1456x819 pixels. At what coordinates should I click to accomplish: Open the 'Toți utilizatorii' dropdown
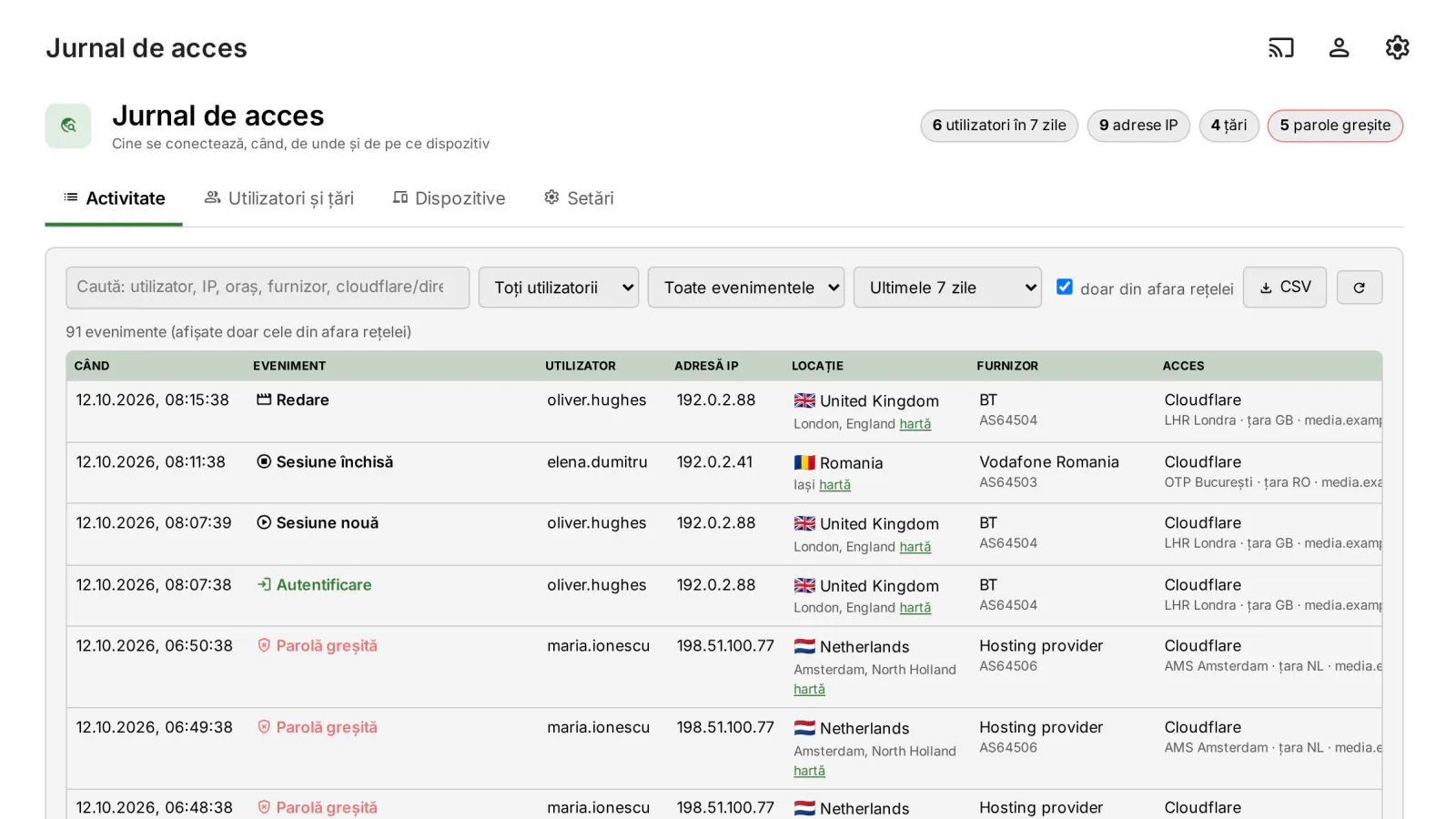click(559, 288)
